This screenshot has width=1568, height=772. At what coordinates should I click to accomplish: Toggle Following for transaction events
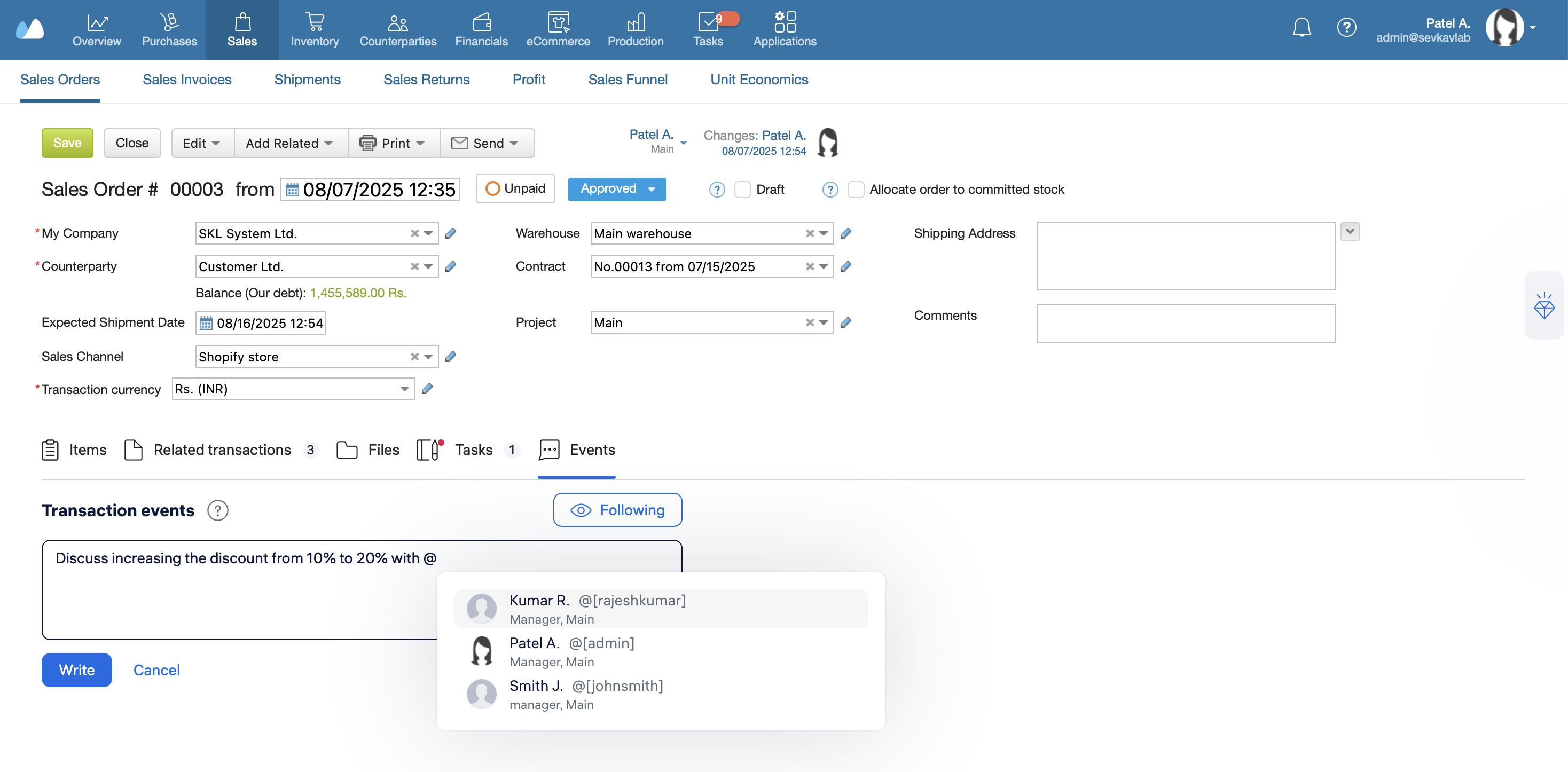click(617, 510)
